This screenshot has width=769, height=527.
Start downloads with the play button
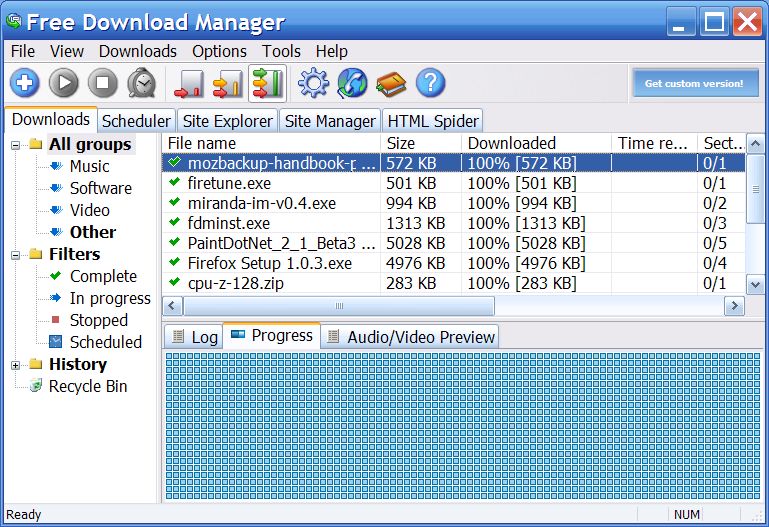[x=64, y=83]
